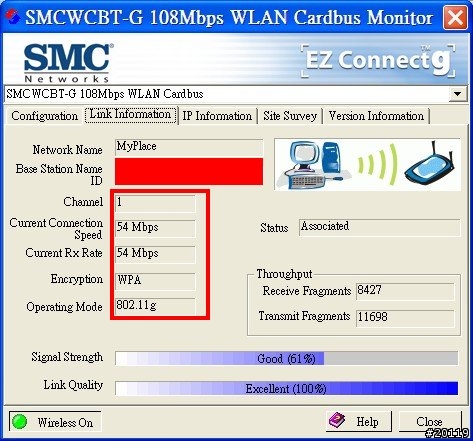Close the window with the X button

click(455, 17)
